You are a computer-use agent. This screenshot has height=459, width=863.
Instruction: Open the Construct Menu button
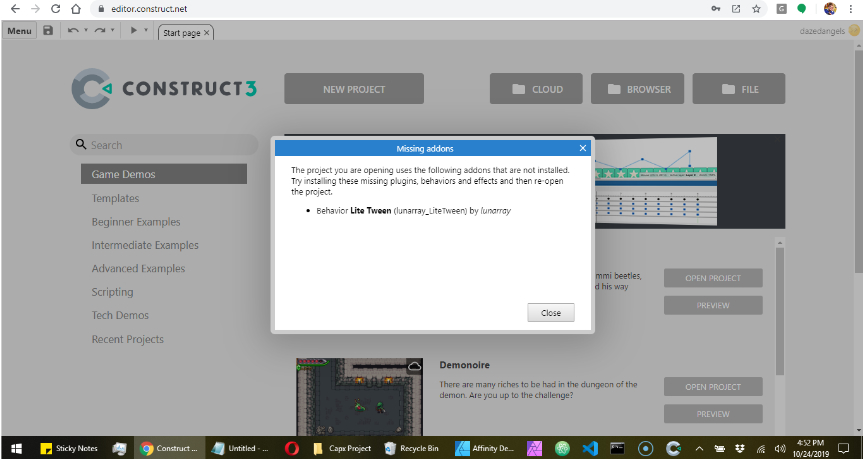(19, 31)
